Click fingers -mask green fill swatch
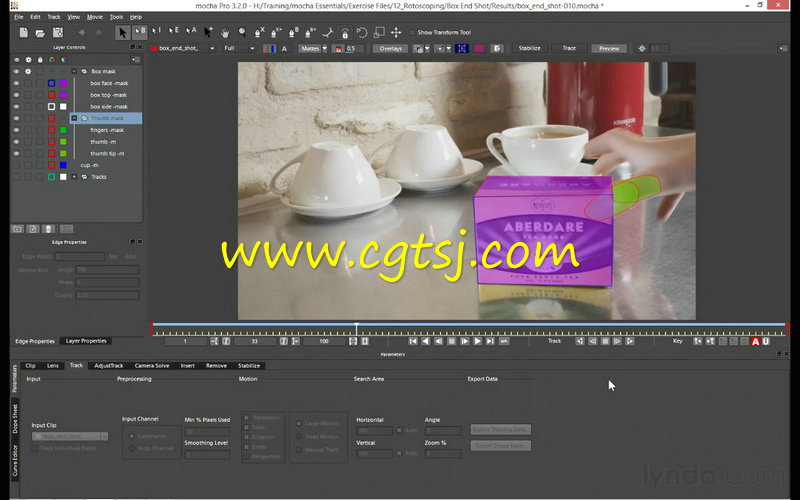The width and height of the screenshot is (800, 500). [63, 130]
